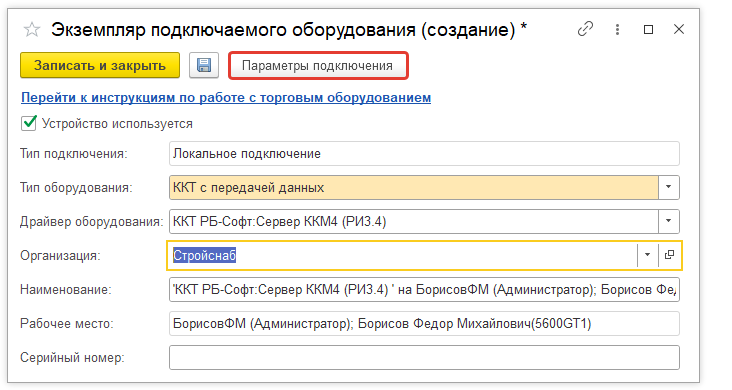Click the Тип оборудования field value

coord(414,187)
